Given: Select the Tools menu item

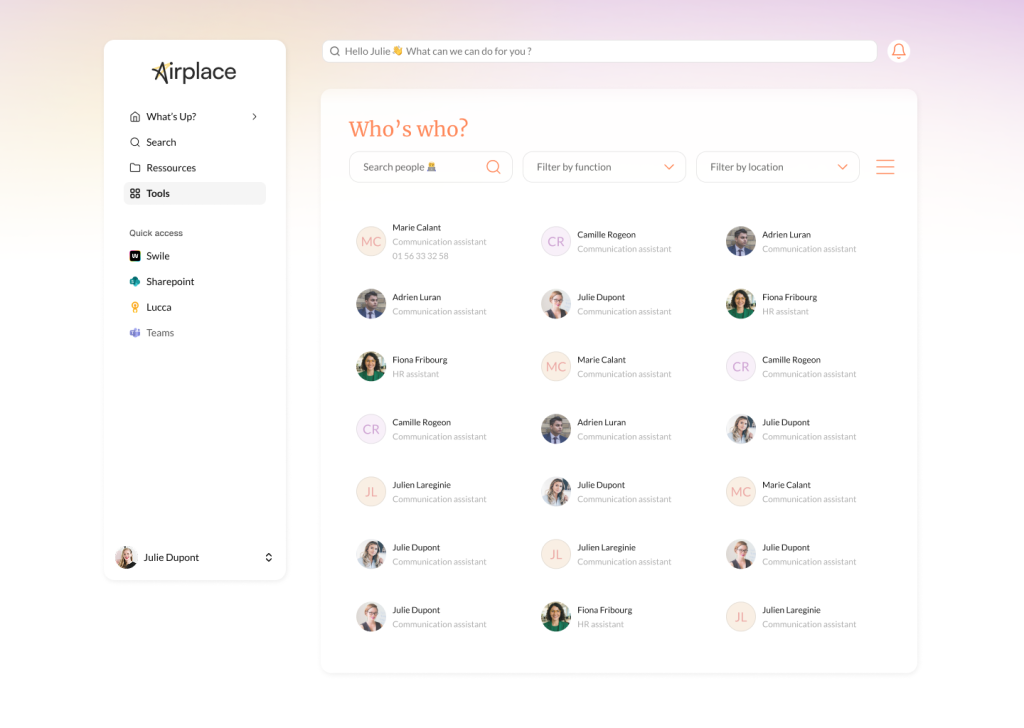Looking at the screenshot, I should coord(158,194).
